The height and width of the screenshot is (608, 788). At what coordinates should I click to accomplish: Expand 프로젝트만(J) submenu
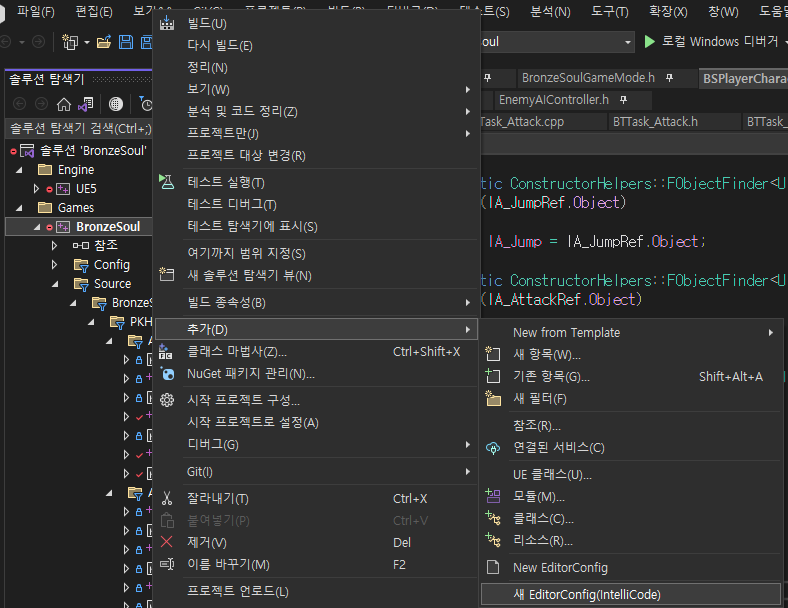[x=467, y=134]
